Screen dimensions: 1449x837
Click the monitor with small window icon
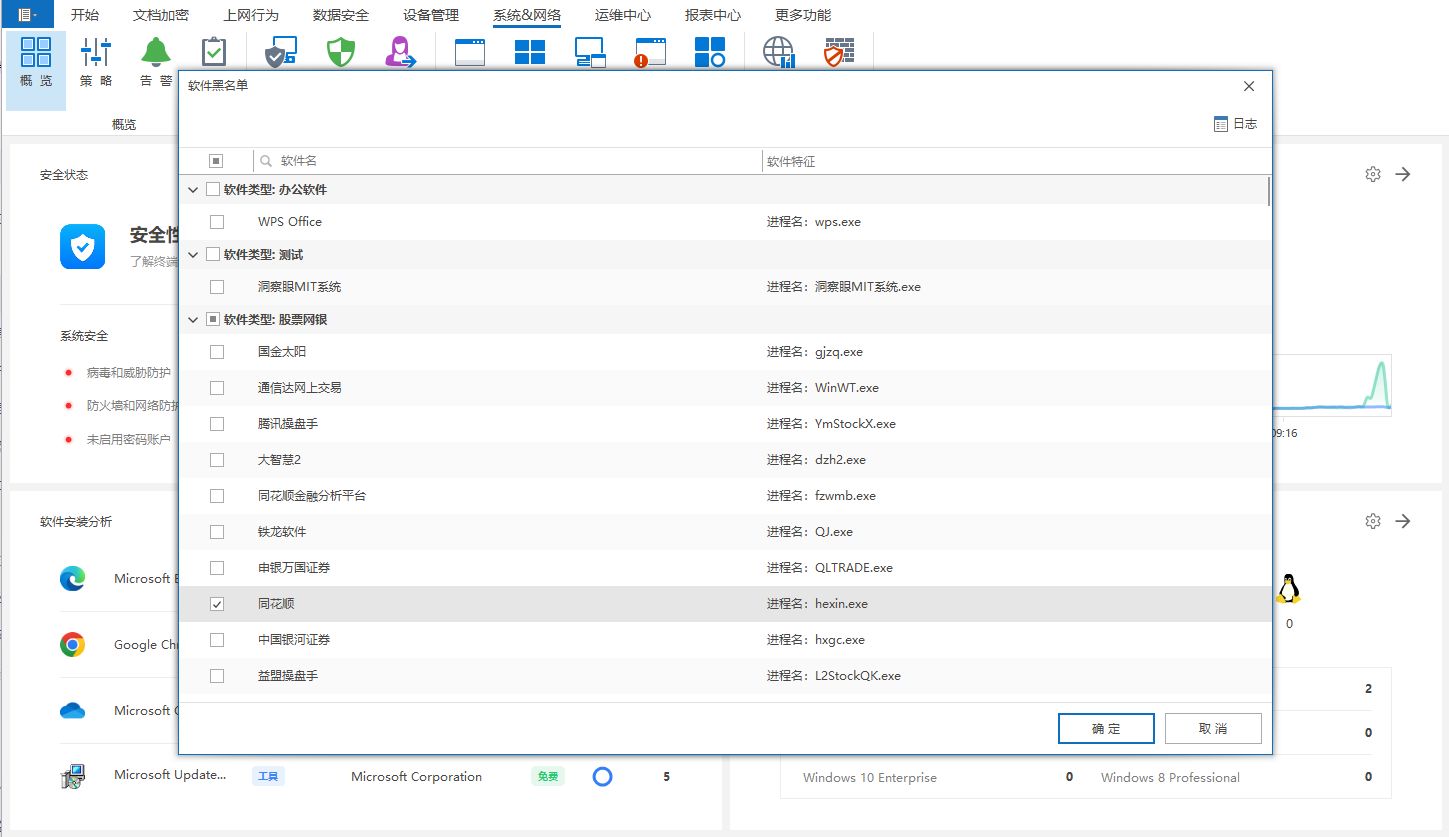click(x=591, y=52)
